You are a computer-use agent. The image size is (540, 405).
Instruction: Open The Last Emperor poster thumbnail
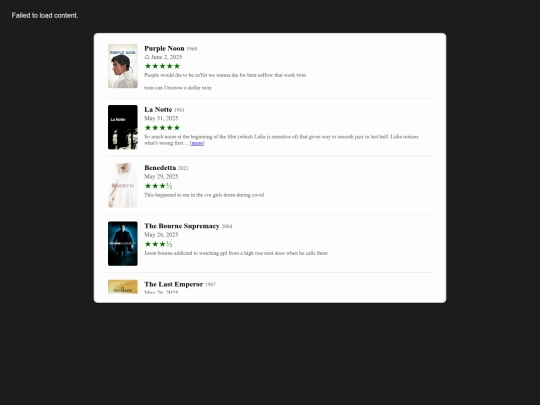tap(123, 287)
